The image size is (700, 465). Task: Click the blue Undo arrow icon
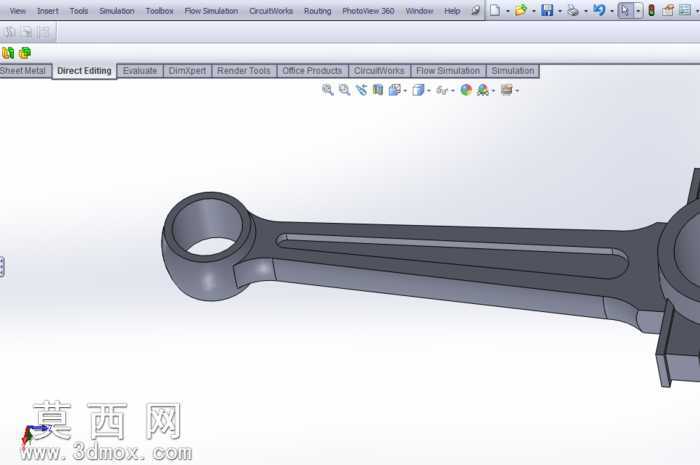click(599, 10)
